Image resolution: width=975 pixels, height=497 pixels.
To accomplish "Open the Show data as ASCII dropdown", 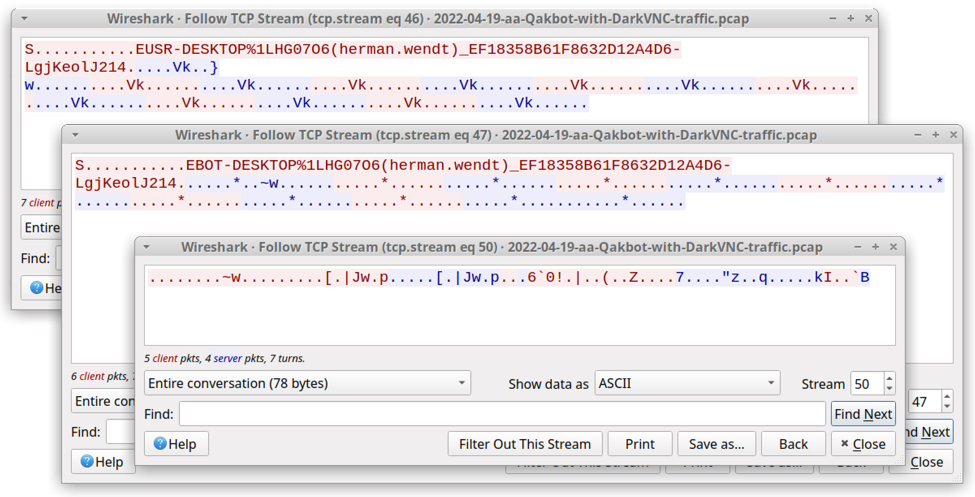I will coord(687,383).
